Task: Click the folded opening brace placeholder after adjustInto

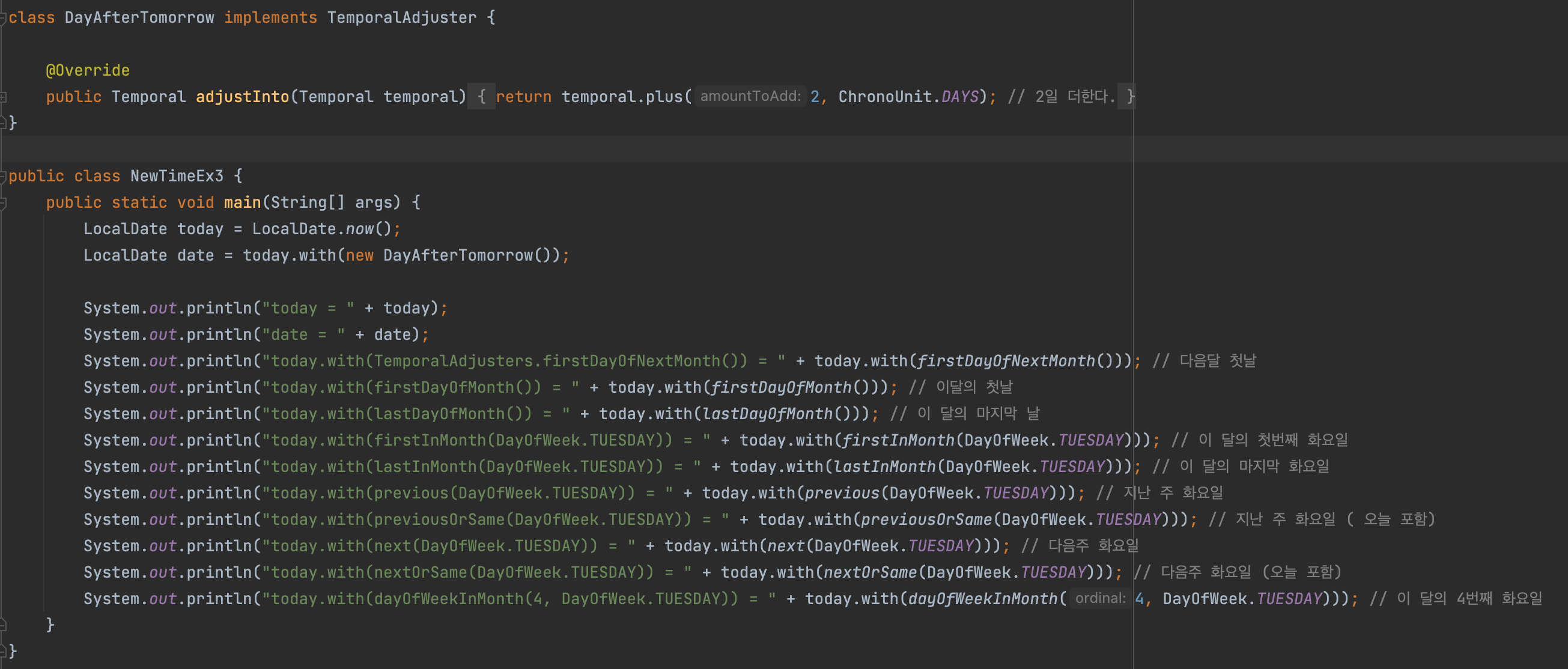Action: [x=481, y=97]
